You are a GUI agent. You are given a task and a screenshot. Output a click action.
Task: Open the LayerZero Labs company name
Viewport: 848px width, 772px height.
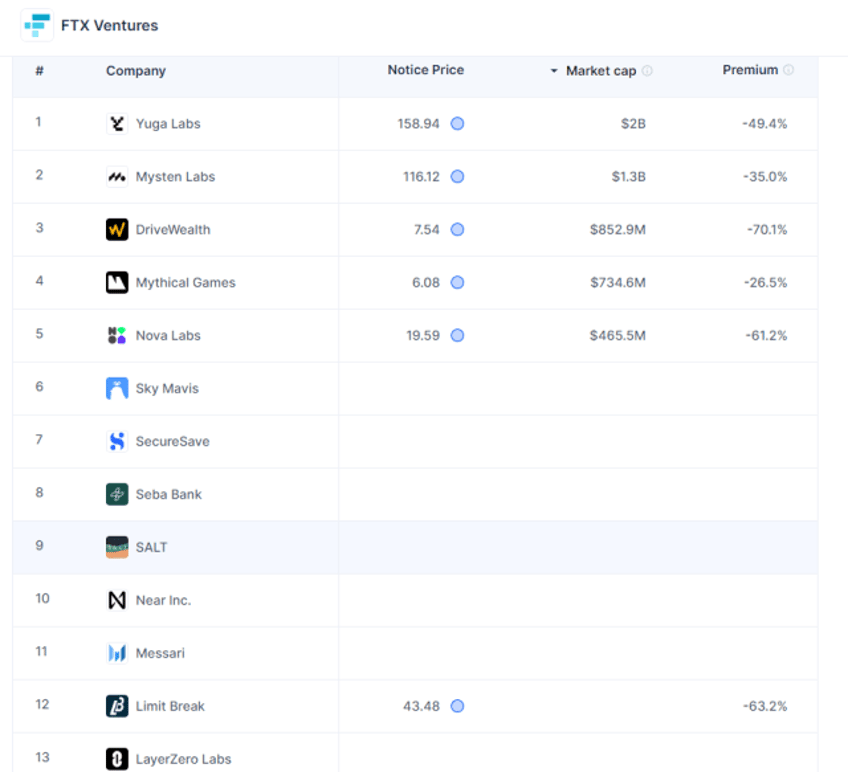click(183, 759)
